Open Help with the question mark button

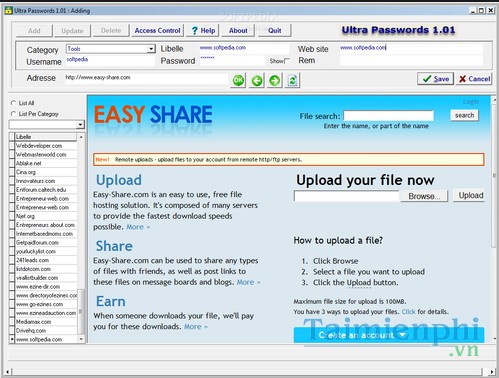[x=204, y=31]
